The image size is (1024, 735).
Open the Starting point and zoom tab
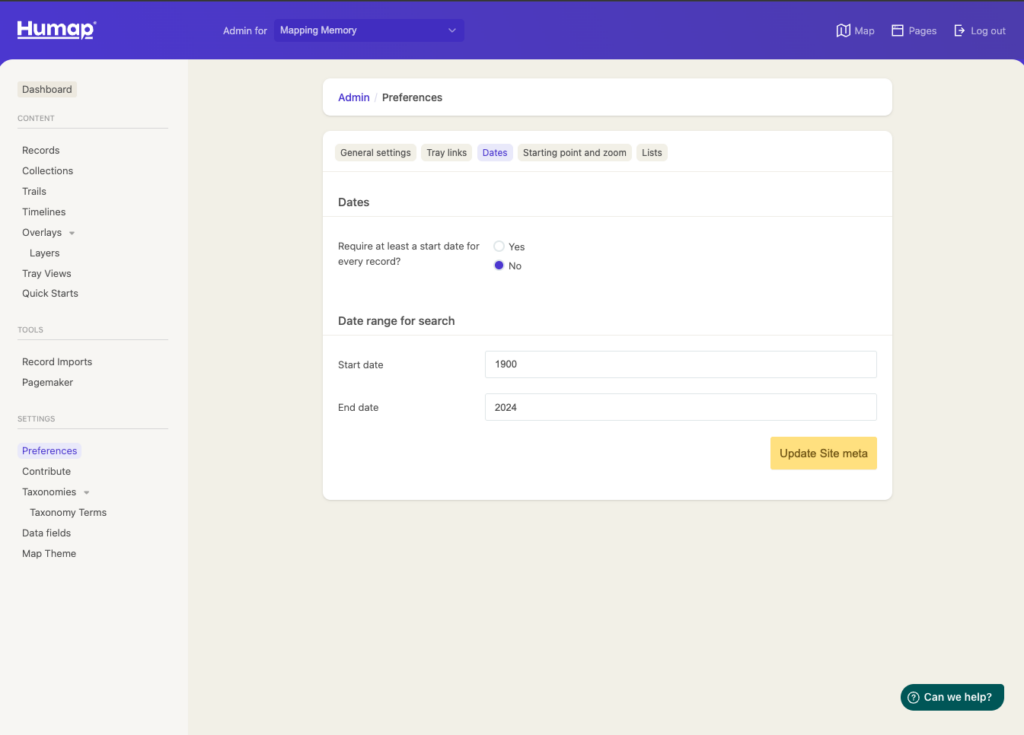(574, 153)
